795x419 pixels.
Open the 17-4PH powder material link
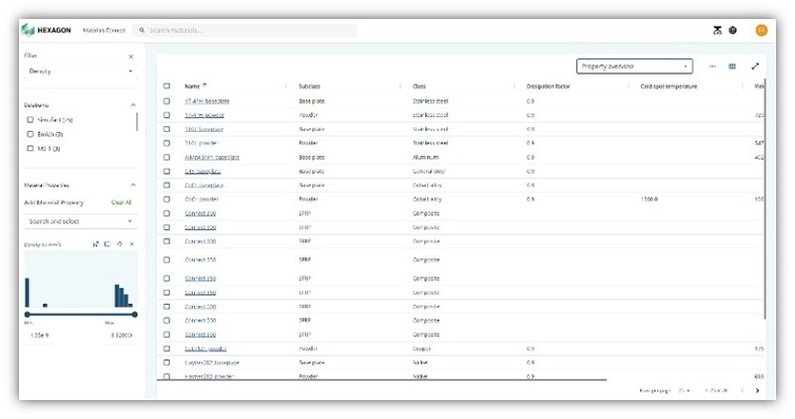click(204, 115)
